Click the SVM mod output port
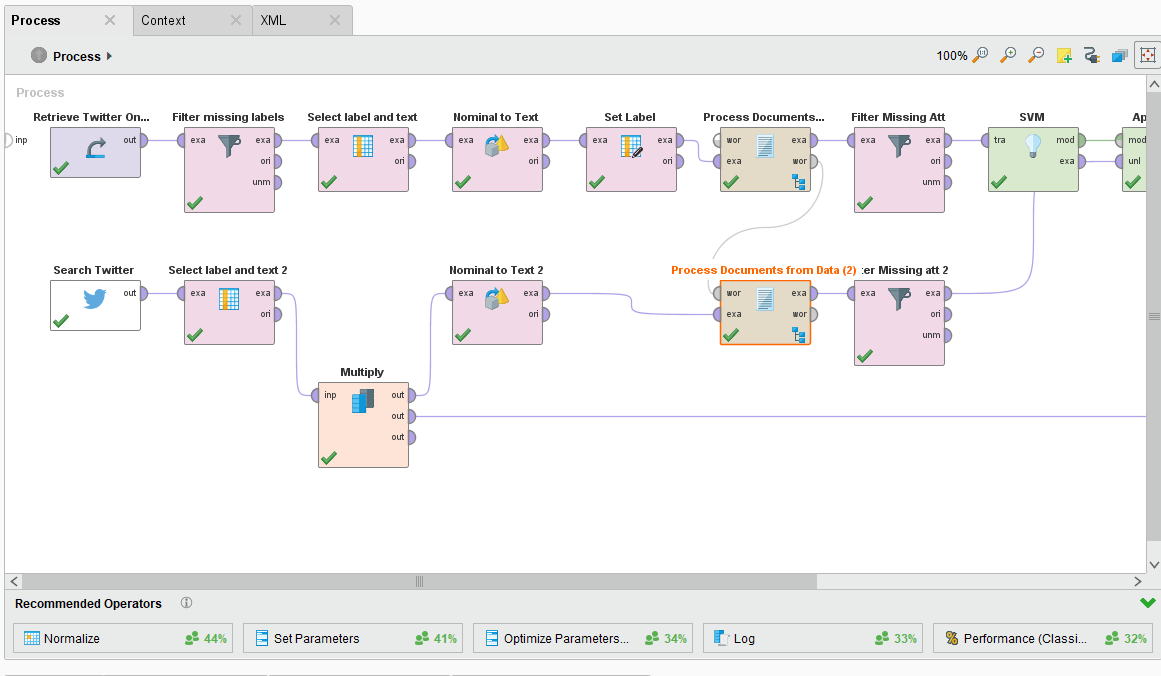 pyautogui.click(x=1081, y=140)
